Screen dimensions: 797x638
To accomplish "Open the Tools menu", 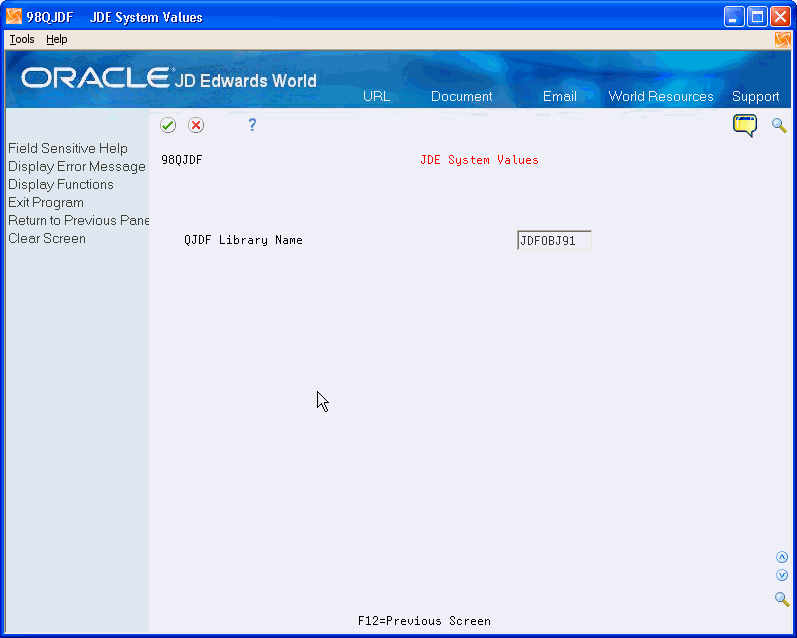I will 22,39.
